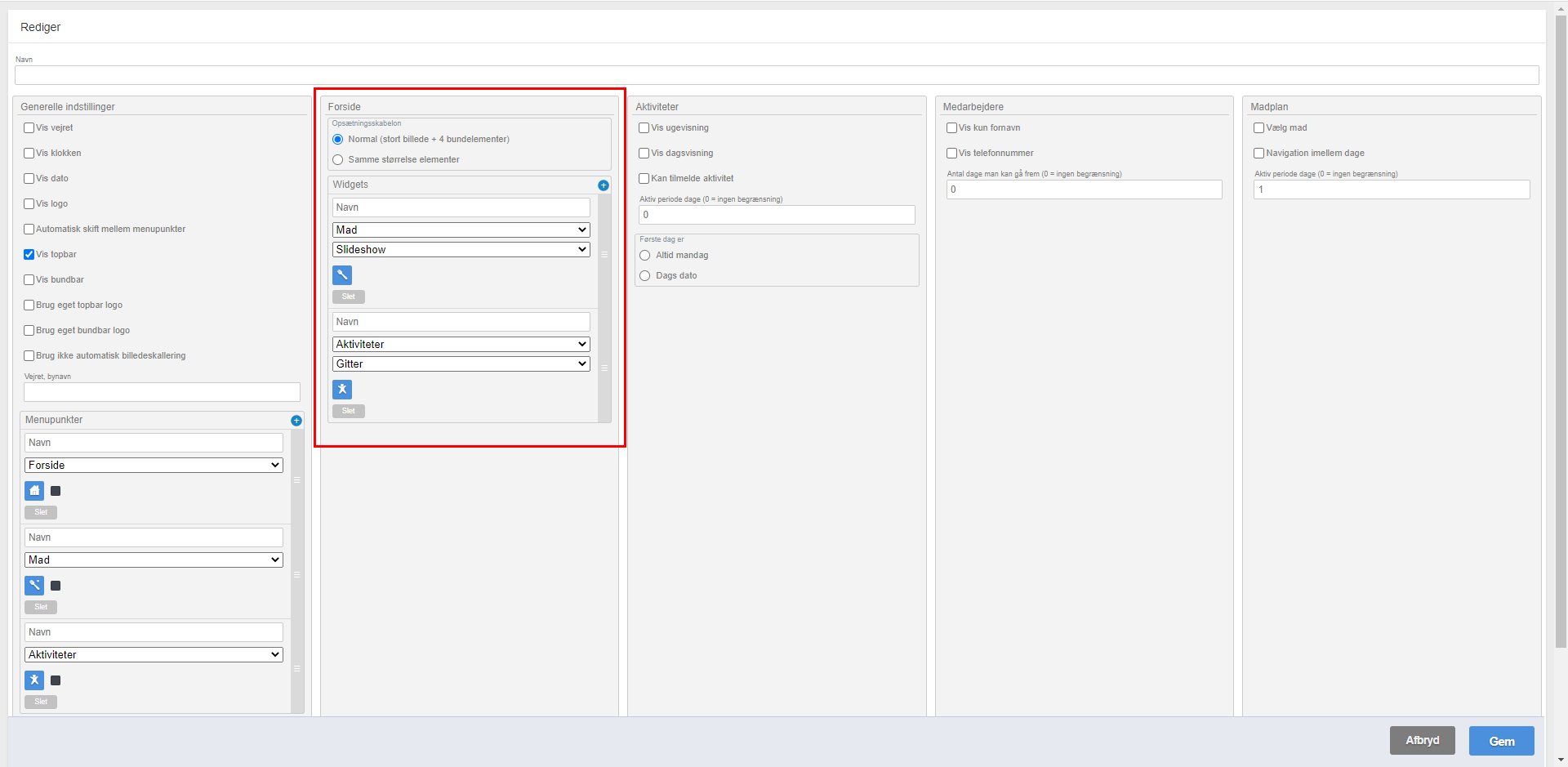
Task: Click the utensils icon of the Mad menu item
Action: pos(34,586)
